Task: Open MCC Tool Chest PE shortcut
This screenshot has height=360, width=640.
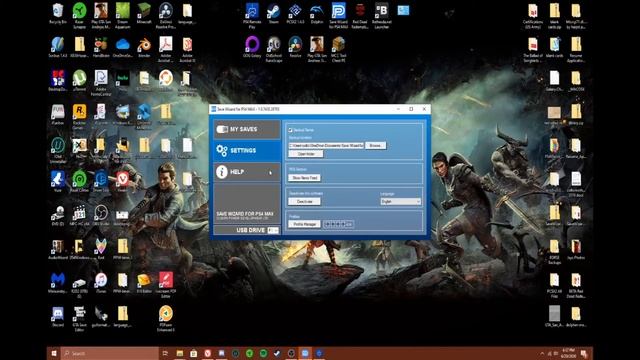Action: [x=338, y=49]
